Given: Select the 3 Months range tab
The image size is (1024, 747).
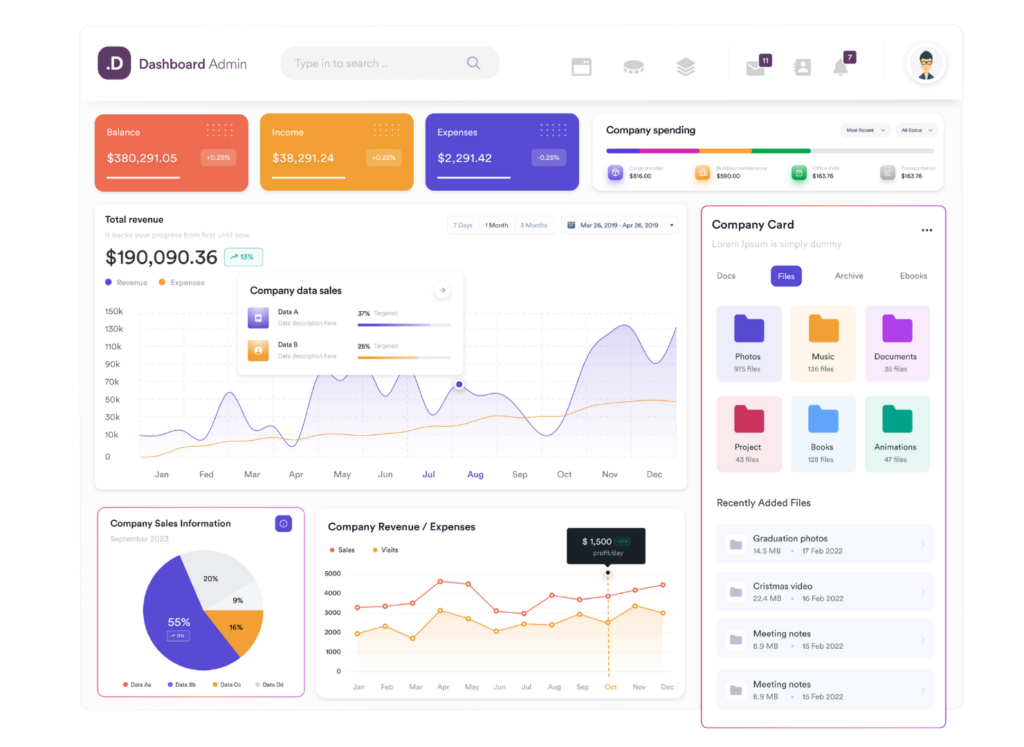Looking at the screenshot, I should 534,225.
